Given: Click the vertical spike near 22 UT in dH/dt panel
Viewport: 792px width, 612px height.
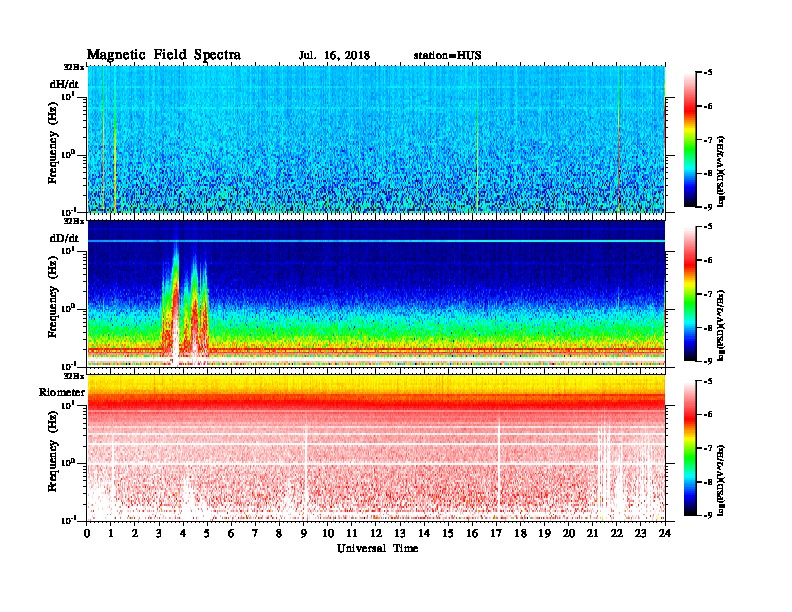Looking at the screenshot, I should 619,139.
